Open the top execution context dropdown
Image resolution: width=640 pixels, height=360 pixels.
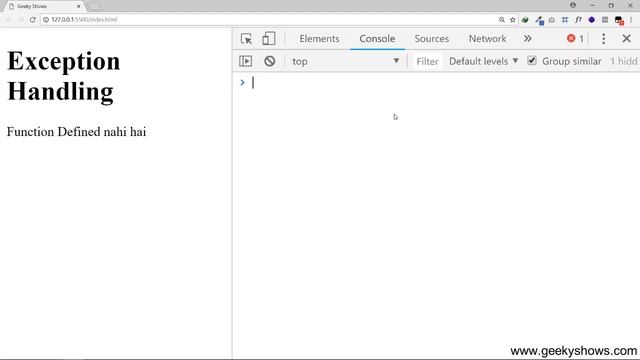[345, 61]
